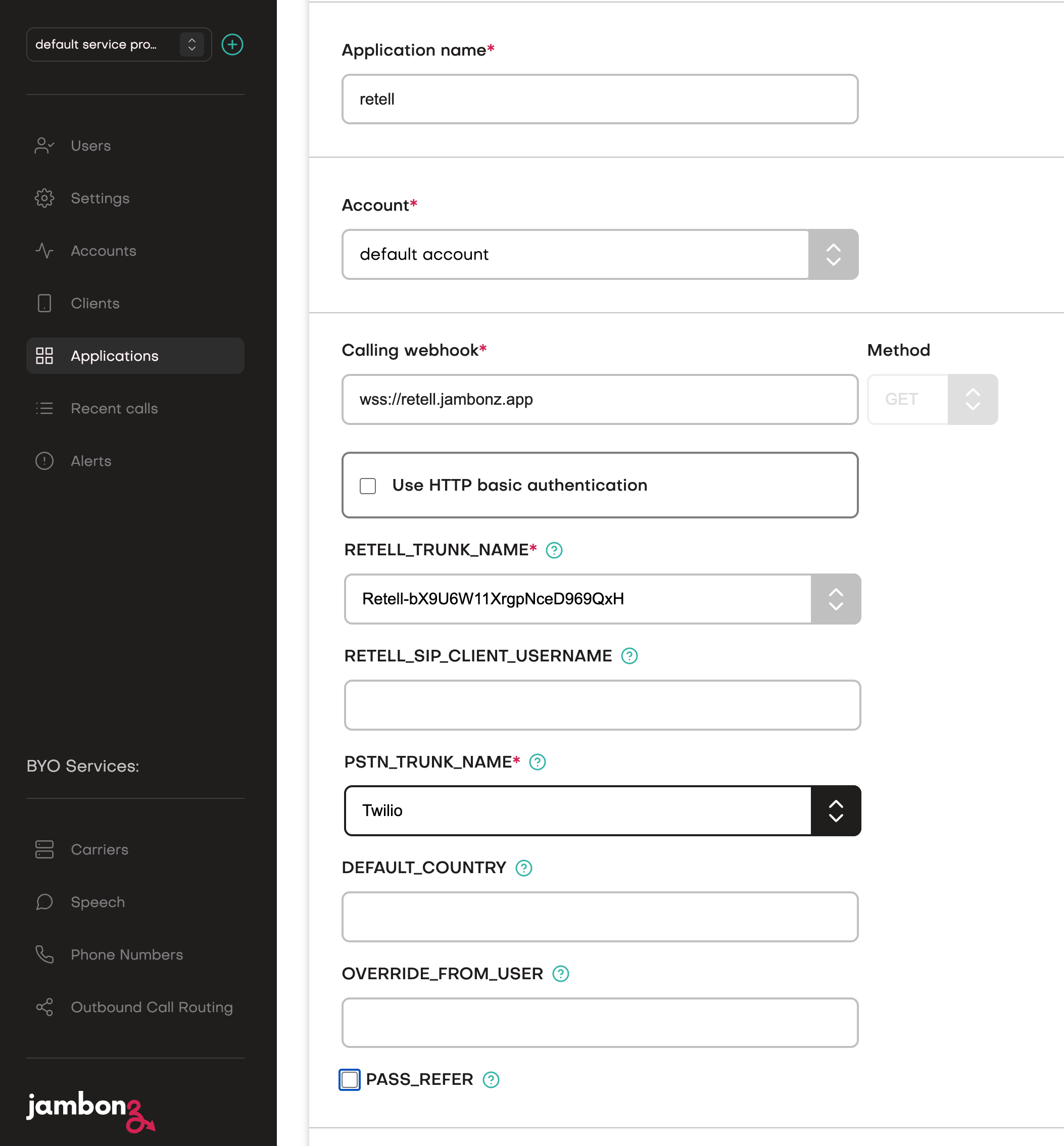Open the Clients section
The image size is (1064, 1146).
95,304
